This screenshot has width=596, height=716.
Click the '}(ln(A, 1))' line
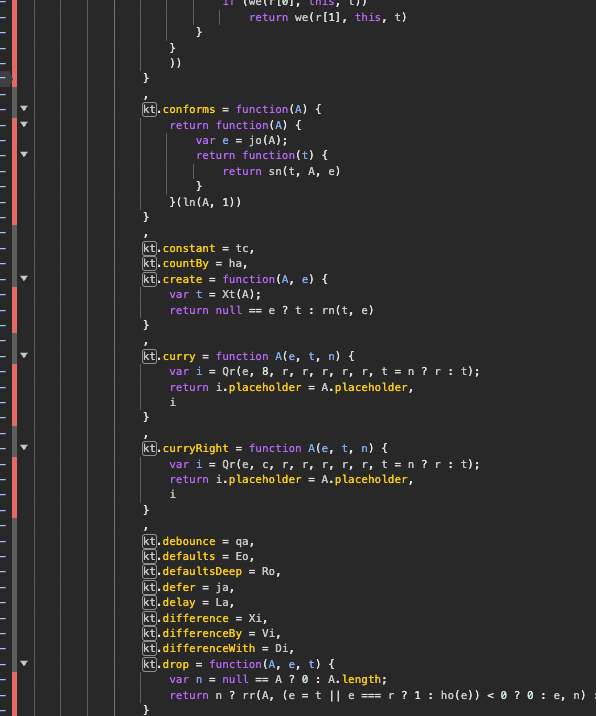[x=205, y=202]
